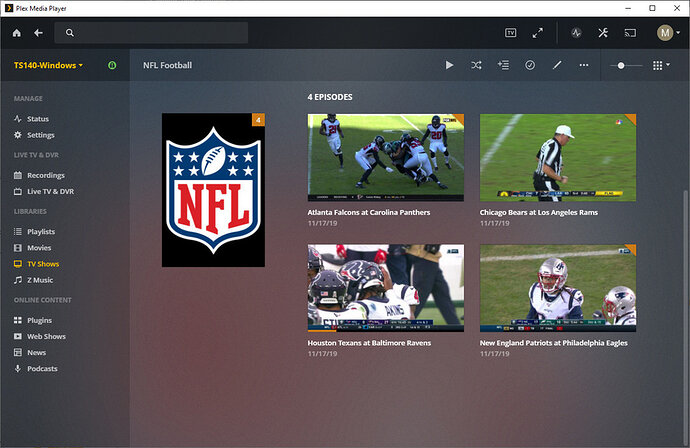Click the NFL logo poster
This screenshot has width=690, height=448.
[213, 190]
